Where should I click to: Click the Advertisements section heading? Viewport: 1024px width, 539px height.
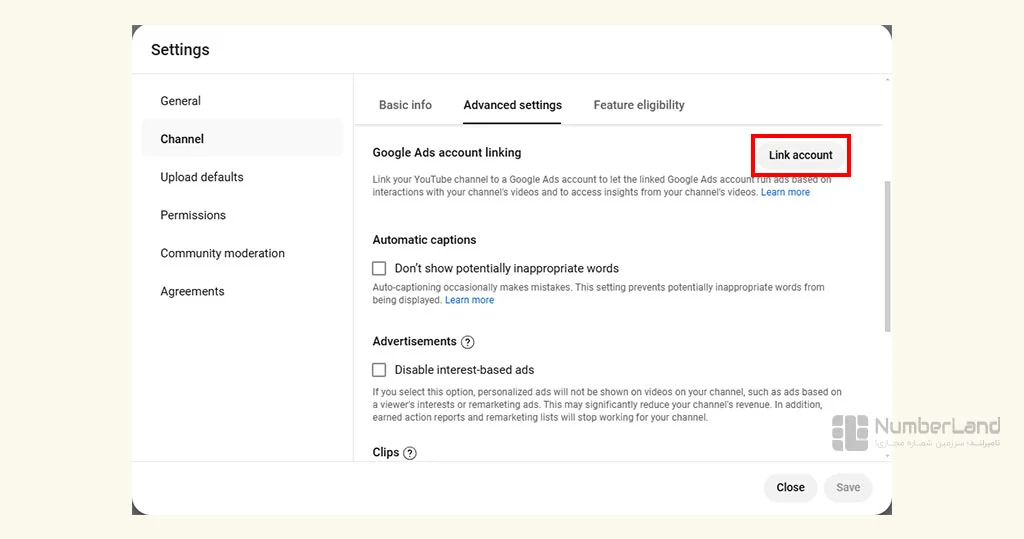[x=414, y=341]
